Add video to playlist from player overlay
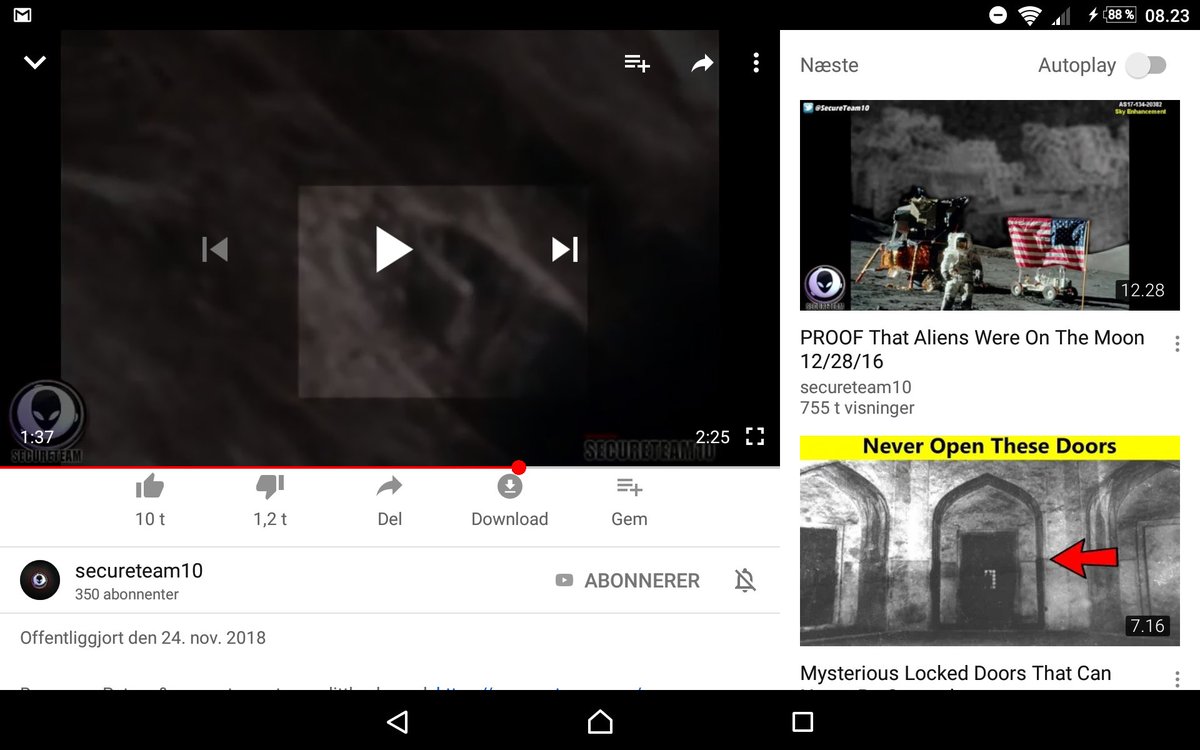This screenshot has height=750, width=1200. [x=637, y=63]
